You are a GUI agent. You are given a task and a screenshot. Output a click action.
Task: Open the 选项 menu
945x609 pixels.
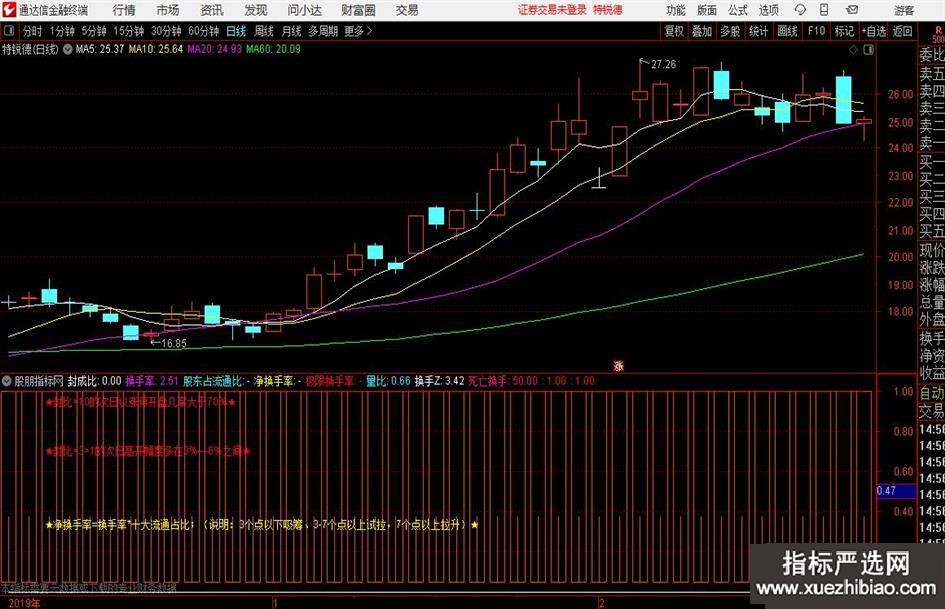point(768,10)
